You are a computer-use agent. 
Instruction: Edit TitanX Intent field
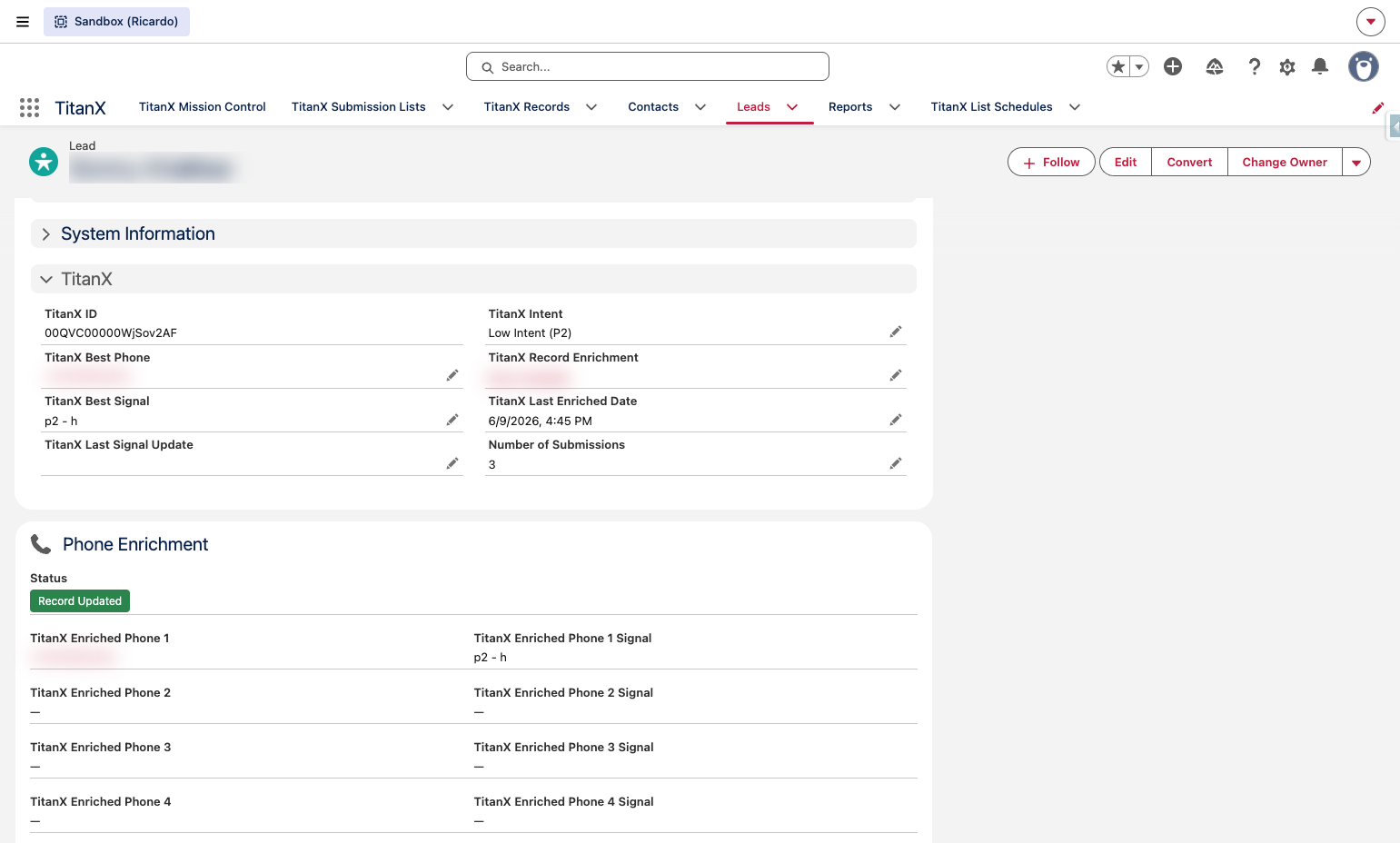pos(896,332)
